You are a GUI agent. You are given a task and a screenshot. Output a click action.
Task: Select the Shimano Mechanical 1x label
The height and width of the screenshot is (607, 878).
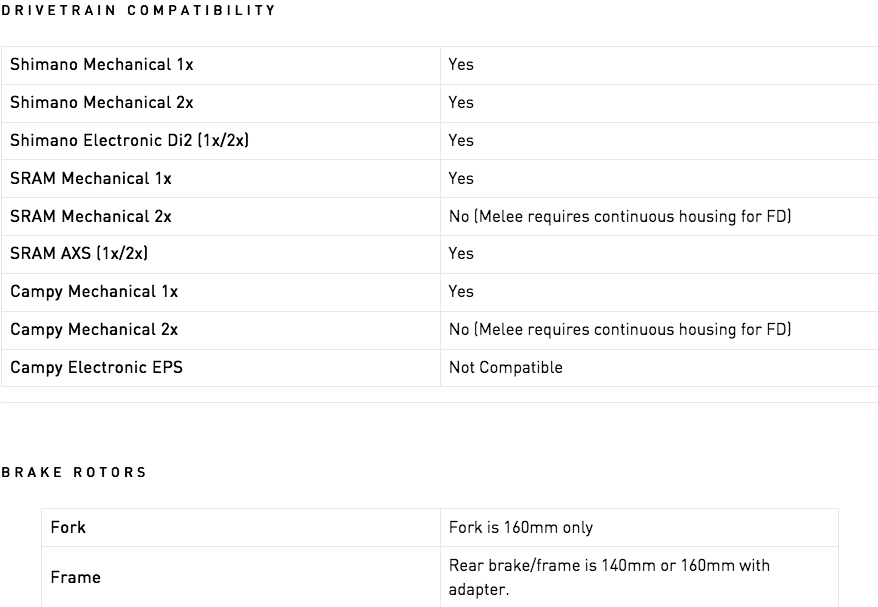tap(102, 65)
